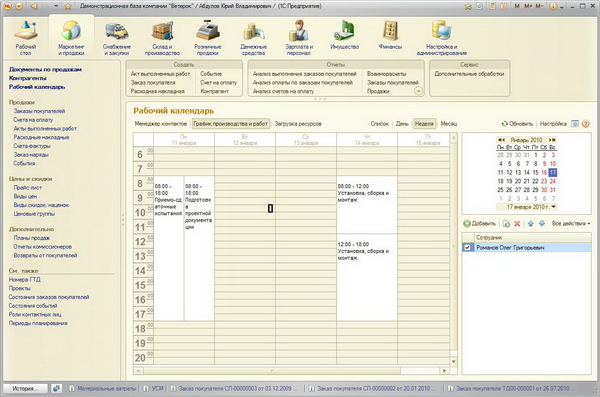
Task: Open the Денежные средства section
Action: coord(253,38)
